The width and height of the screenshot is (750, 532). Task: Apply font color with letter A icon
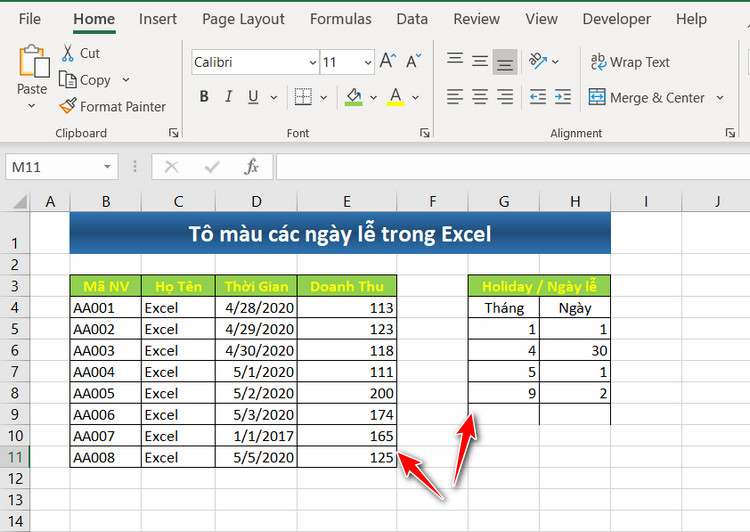(395, 97)
